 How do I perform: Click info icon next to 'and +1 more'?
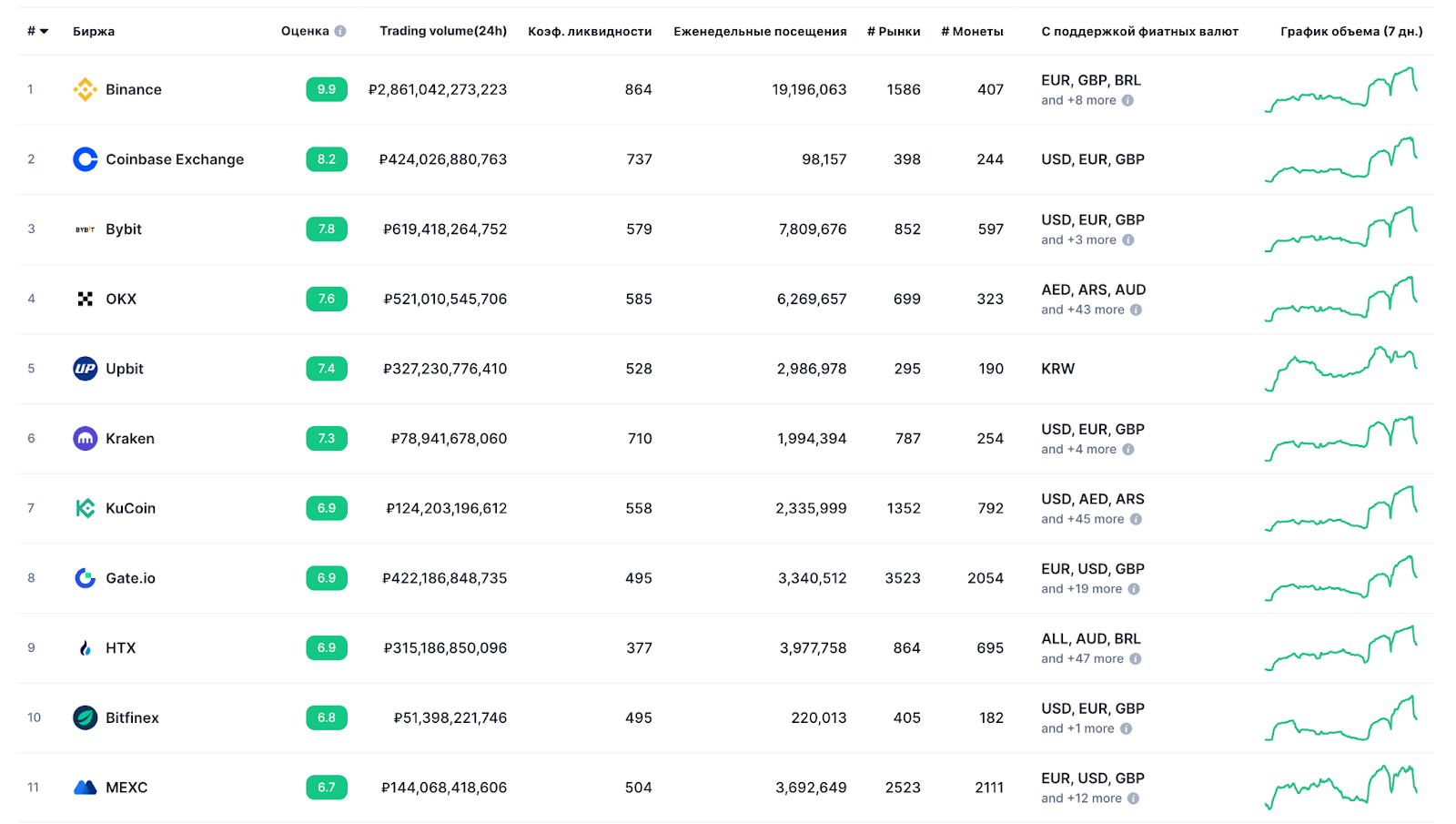[1126, 728]
